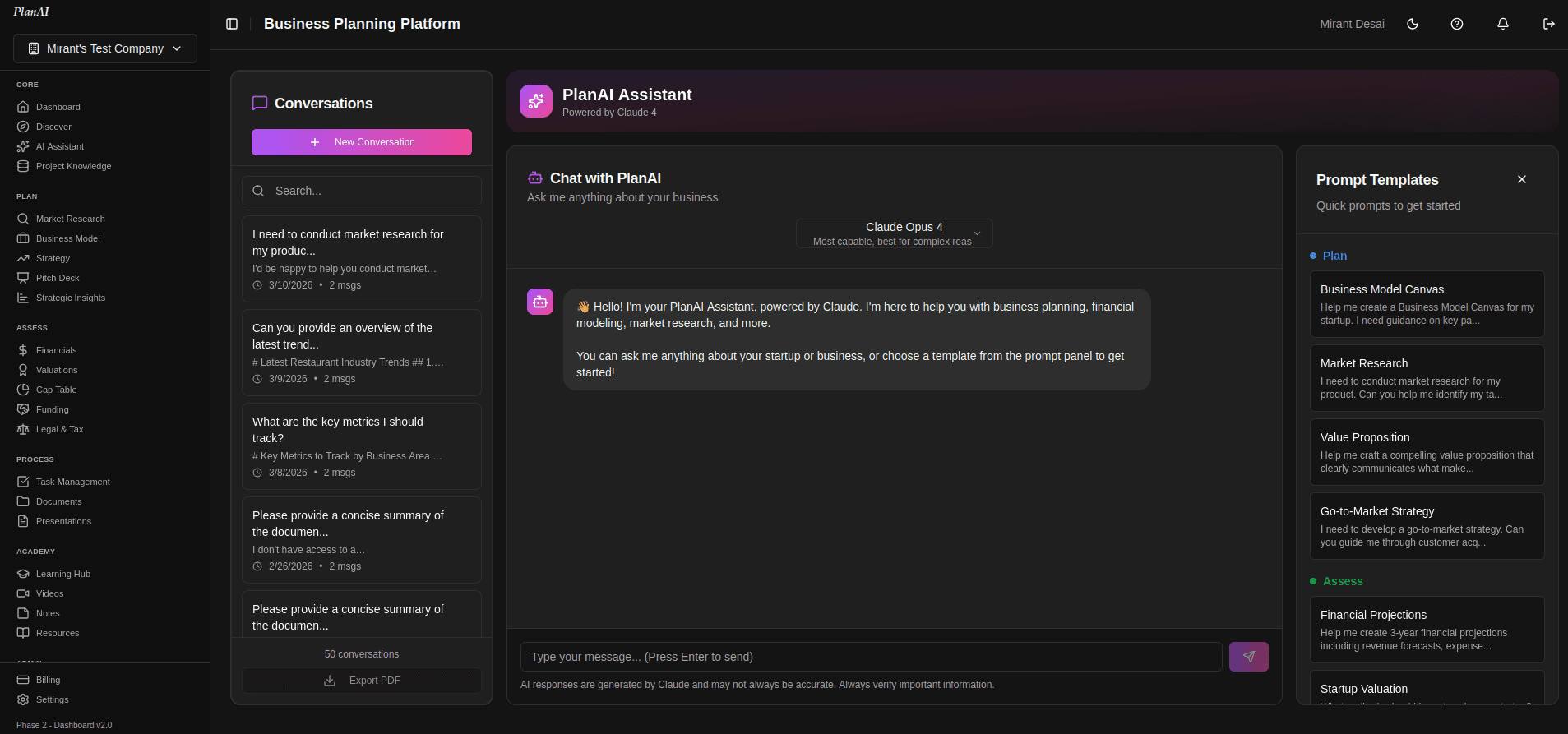The width and height of the screenshot is (1568, 734).
Task: Open AI Assistant sidebar item
Action: [105, 146]
